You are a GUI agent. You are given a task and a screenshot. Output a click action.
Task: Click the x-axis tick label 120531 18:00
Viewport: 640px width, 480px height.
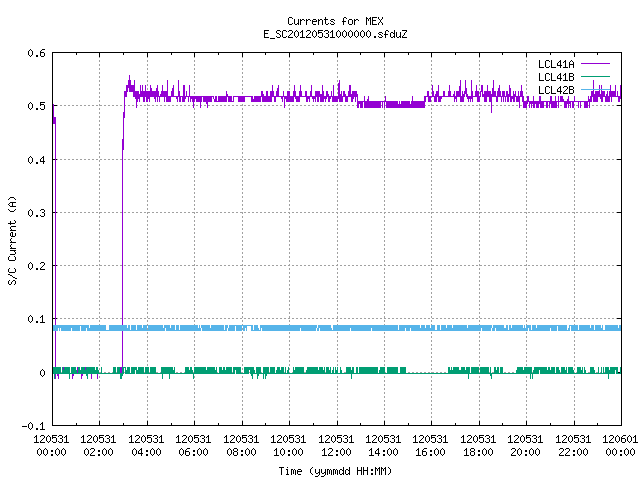tap(478, 446)
